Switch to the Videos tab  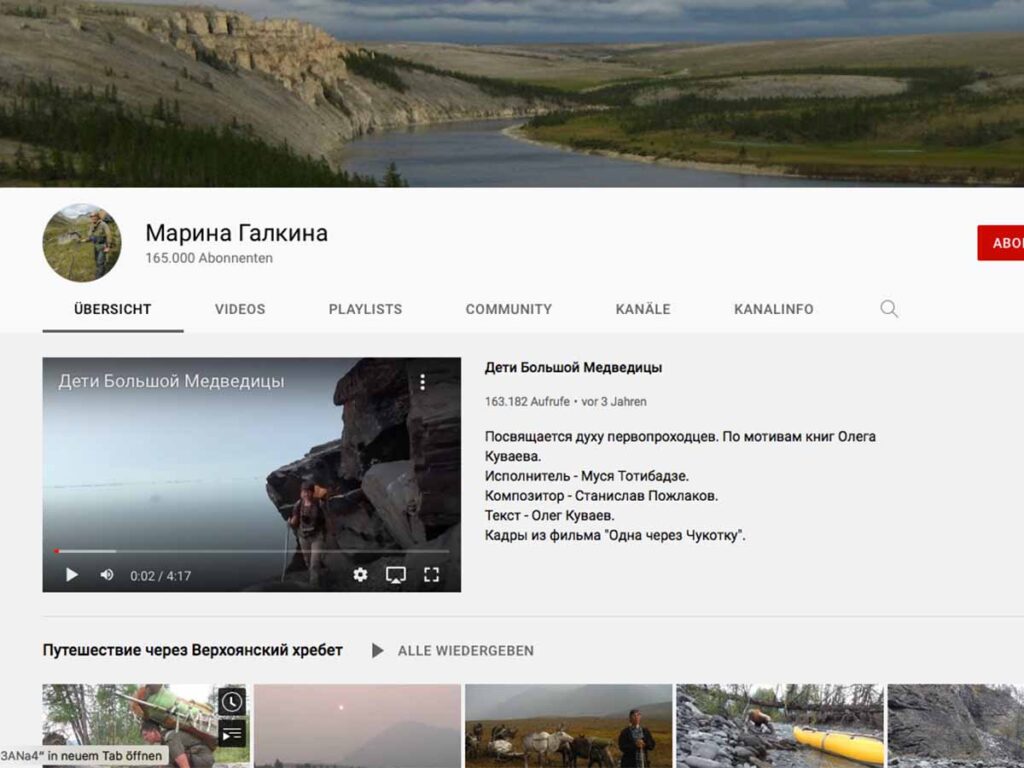[x=240, y=309]
